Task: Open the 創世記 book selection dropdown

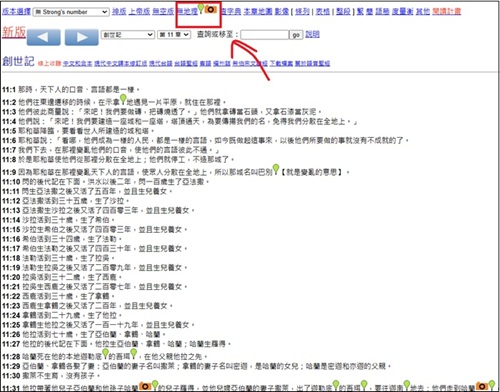Action: (127, 34)
